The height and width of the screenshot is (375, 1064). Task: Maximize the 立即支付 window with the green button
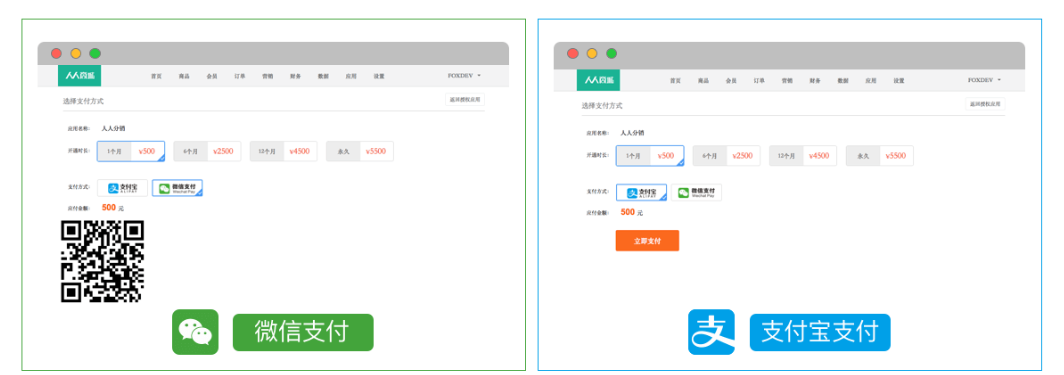611,54
